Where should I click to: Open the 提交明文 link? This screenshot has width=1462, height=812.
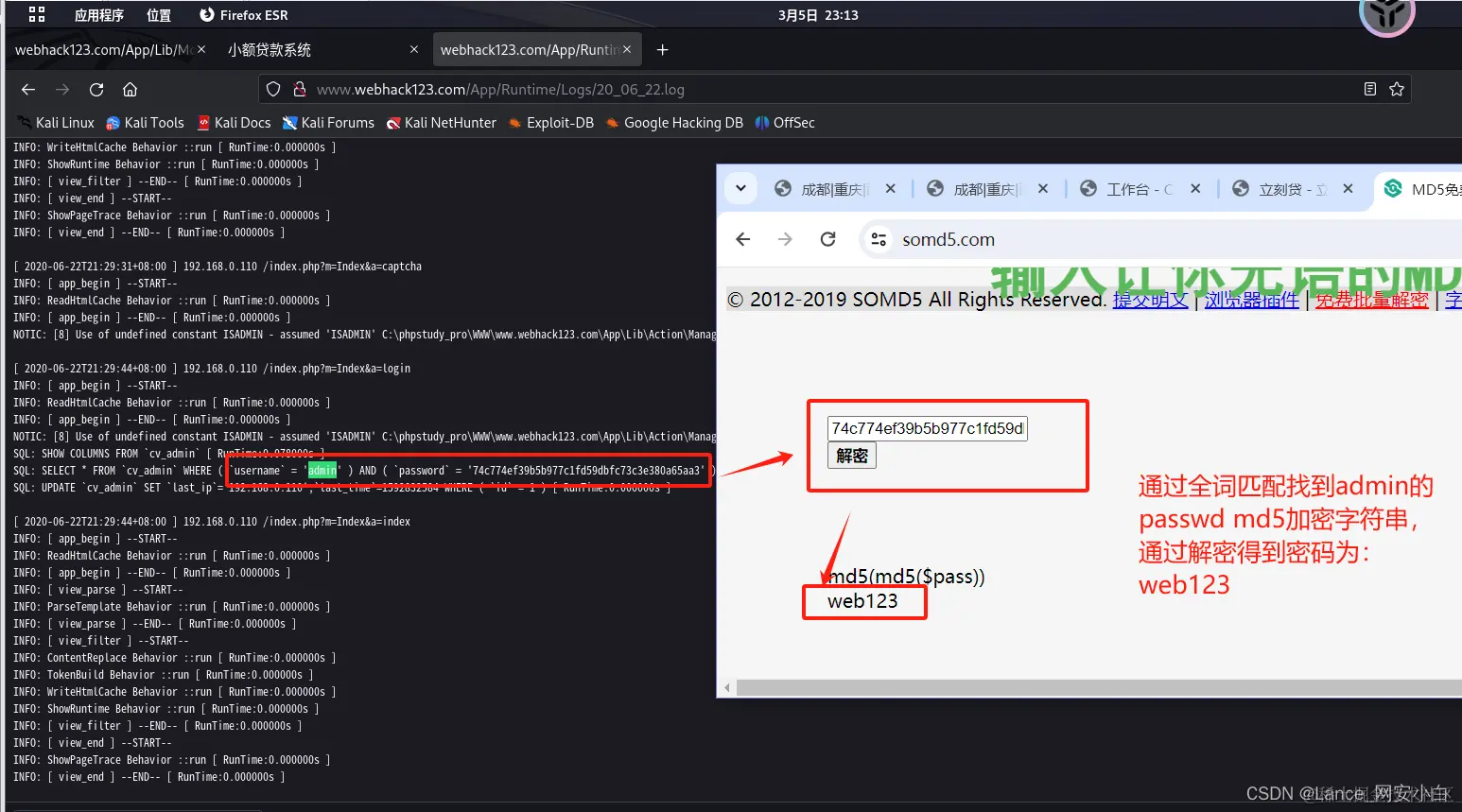click(1150, 300)
